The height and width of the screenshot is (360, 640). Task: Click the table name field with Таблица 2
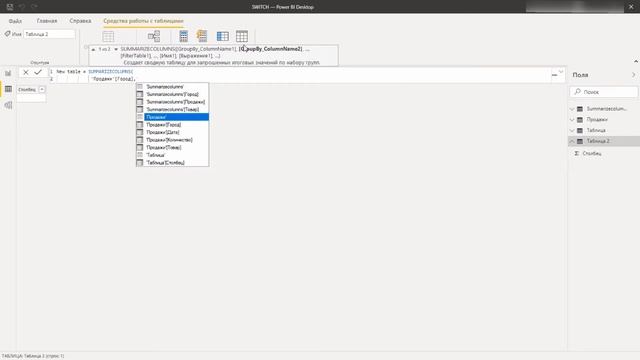tap(49, 34)
